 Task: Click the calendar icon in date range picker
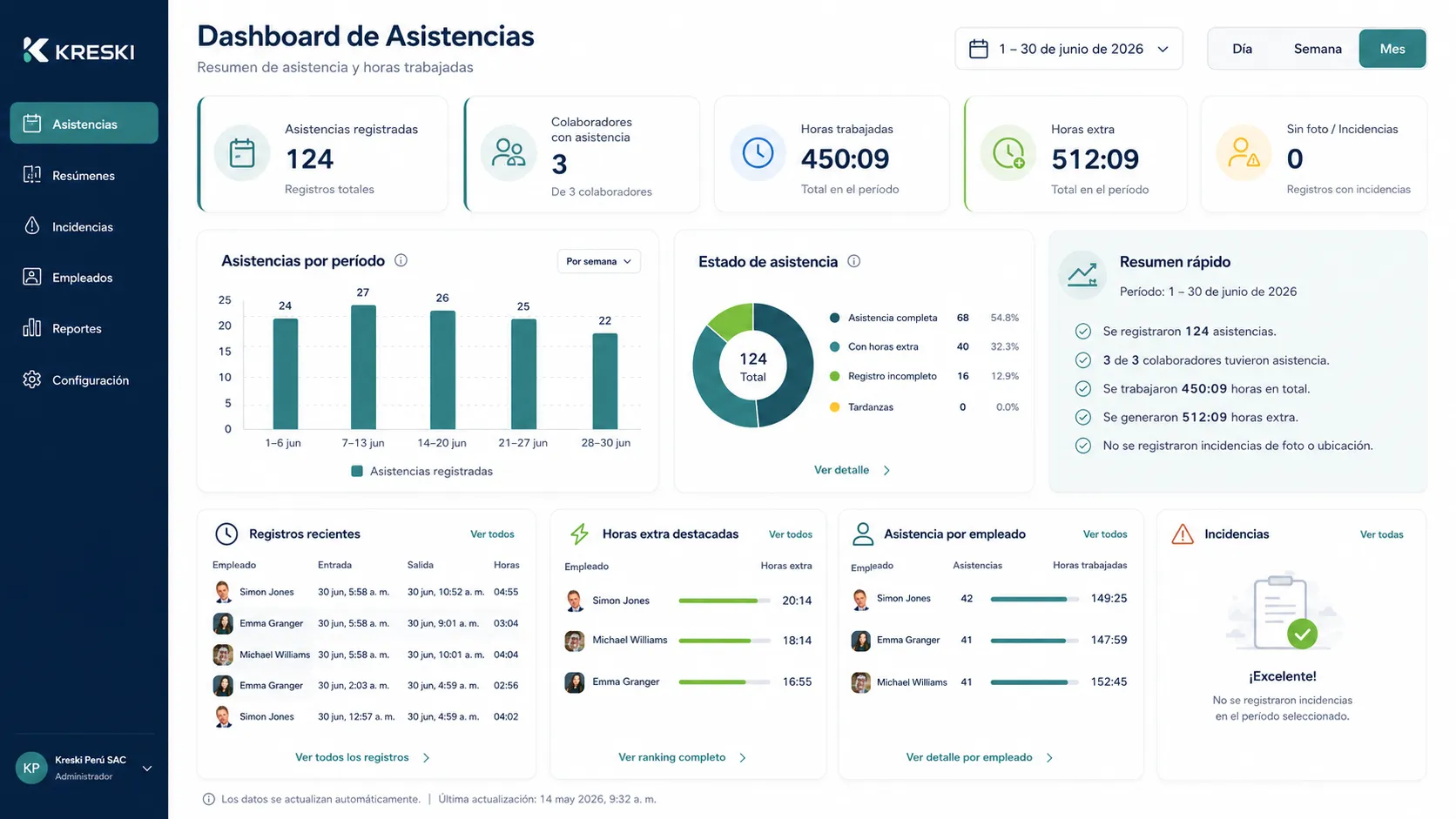(x=979, y=49)
